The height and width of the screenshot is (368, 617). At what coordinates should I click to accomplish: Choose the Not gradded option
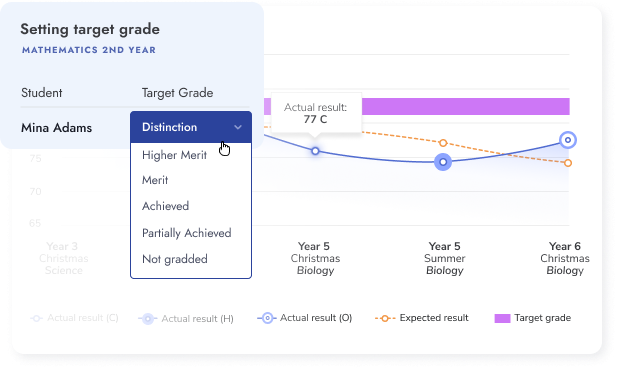click(175, 259)
